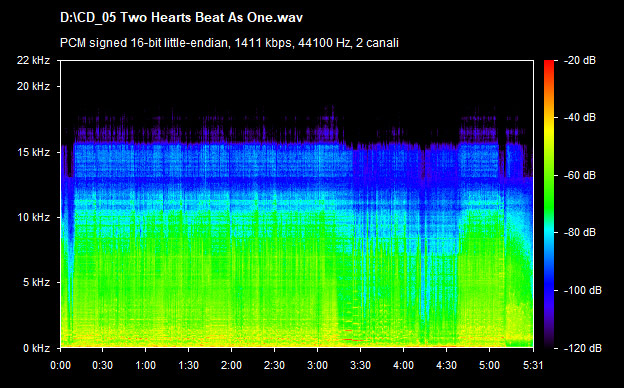Click the green -60 dB region of color bar
This screenshot has height=388, width=624.
coord(549,175)
